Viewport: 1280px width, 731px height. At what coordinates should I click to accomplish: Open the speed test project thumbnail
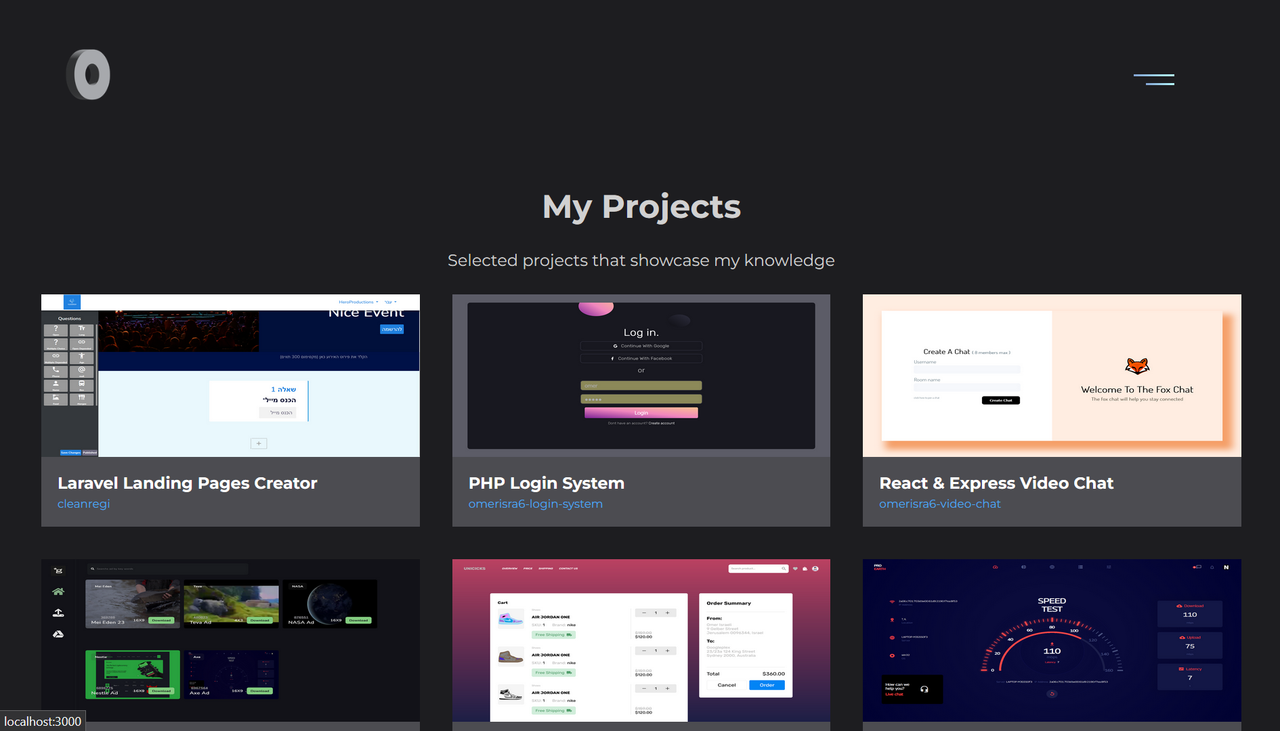coord(1052,640)
